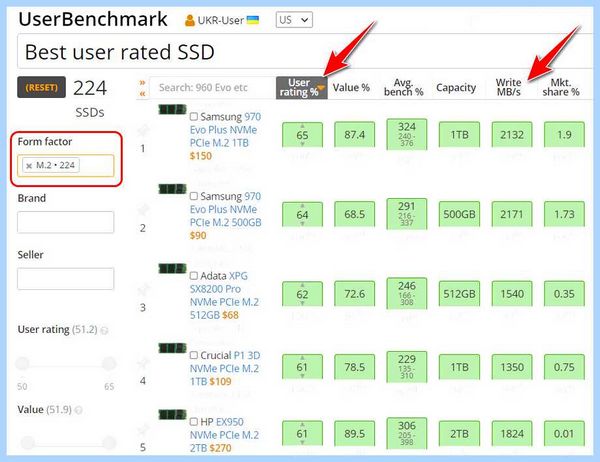Sort by Mkt. share % column
The height and width of the screenshot is (462, 600).
(561, 88)
